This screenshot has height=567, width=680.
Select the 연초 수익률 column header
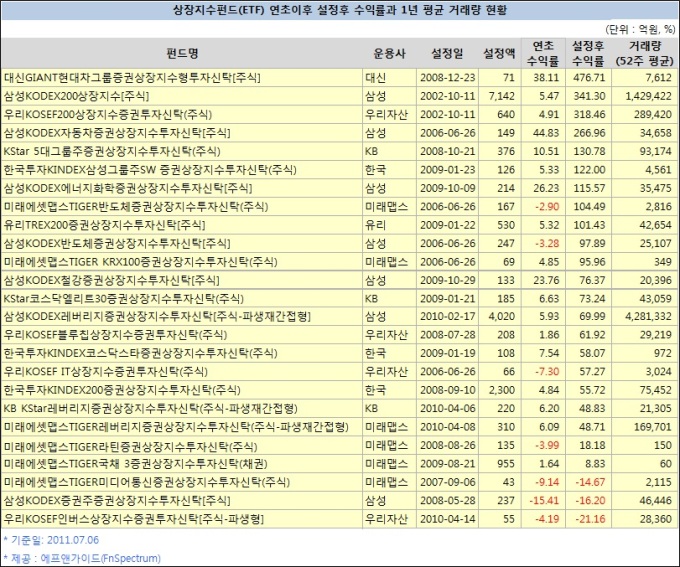tap(543, 53)
